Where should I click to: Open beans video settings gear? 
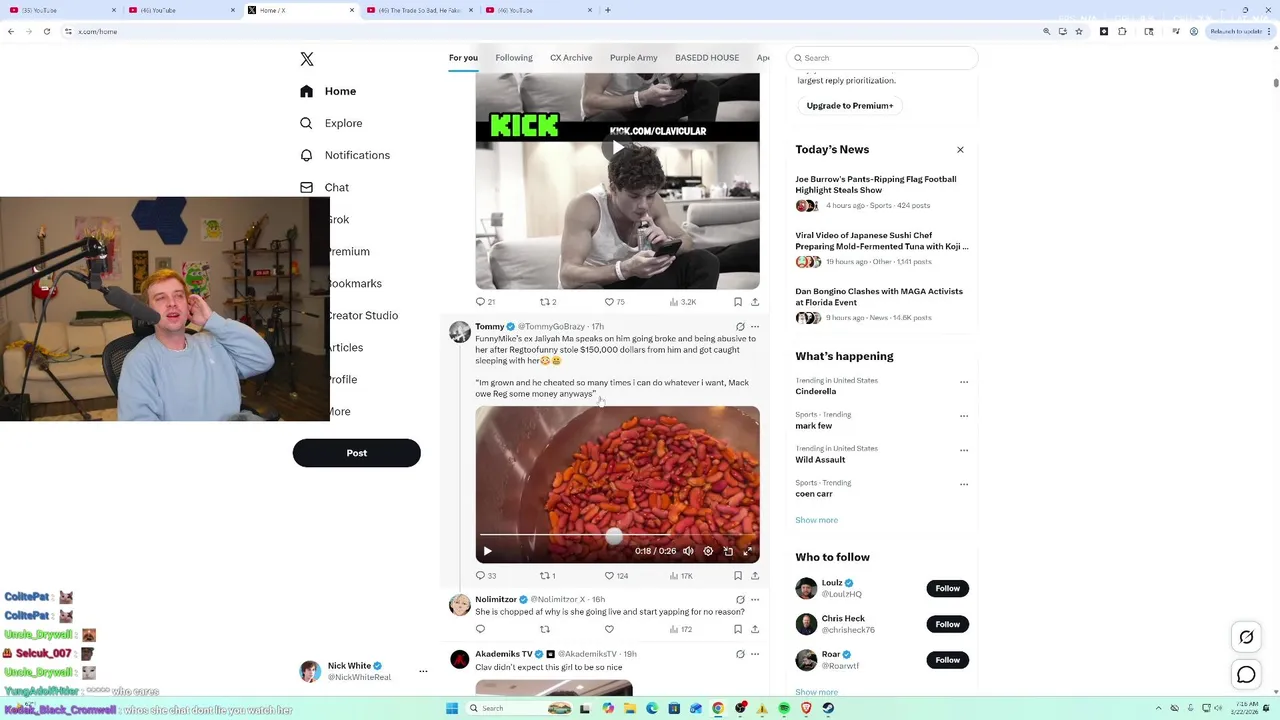[x=708, y=551]
